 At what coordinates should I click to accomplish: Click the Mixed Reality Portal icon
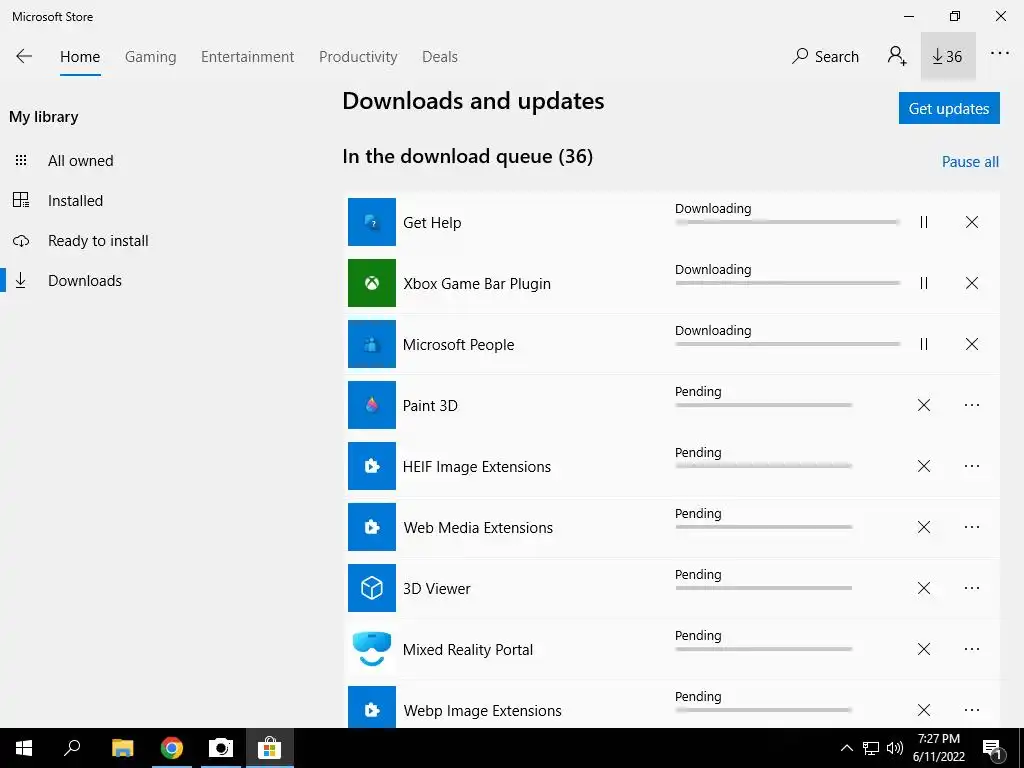(x=372, y=649)
